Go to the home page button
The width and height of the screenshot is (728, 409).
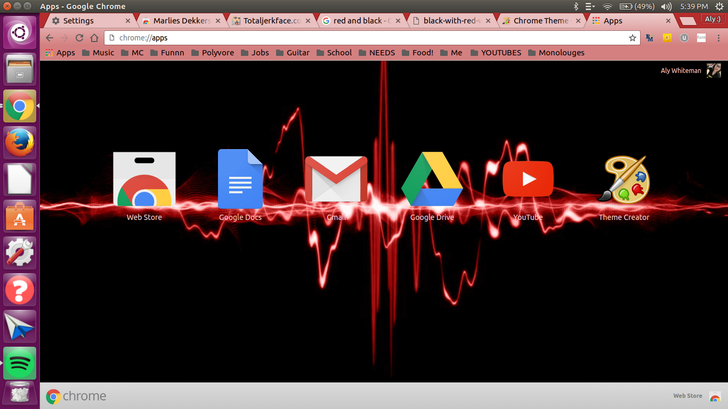(94, 38)
